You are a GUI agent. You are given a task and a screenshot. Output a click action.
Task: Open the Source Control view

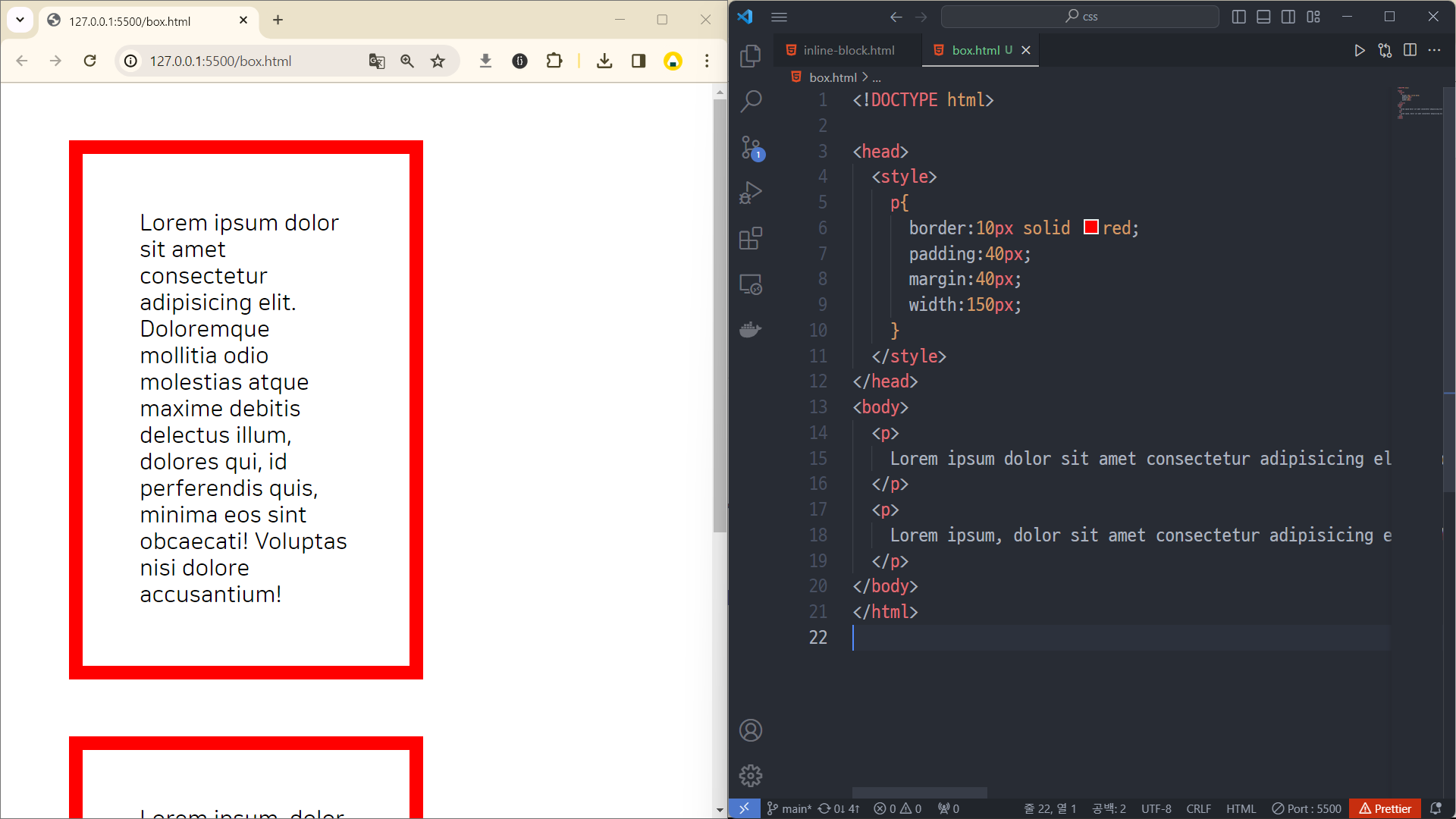[x=750, y=147]
